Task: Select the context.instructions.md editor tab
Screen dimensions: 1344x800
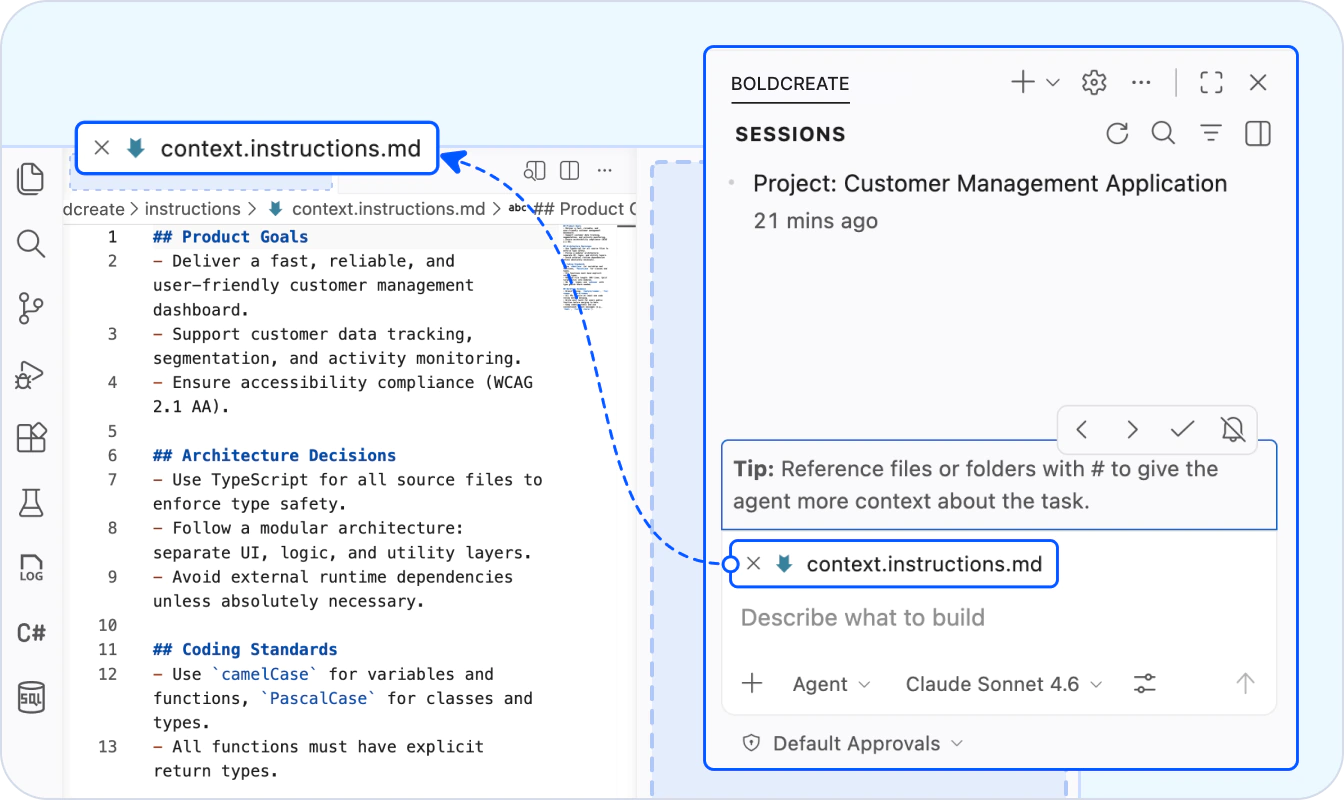Action: click(257, 148)
